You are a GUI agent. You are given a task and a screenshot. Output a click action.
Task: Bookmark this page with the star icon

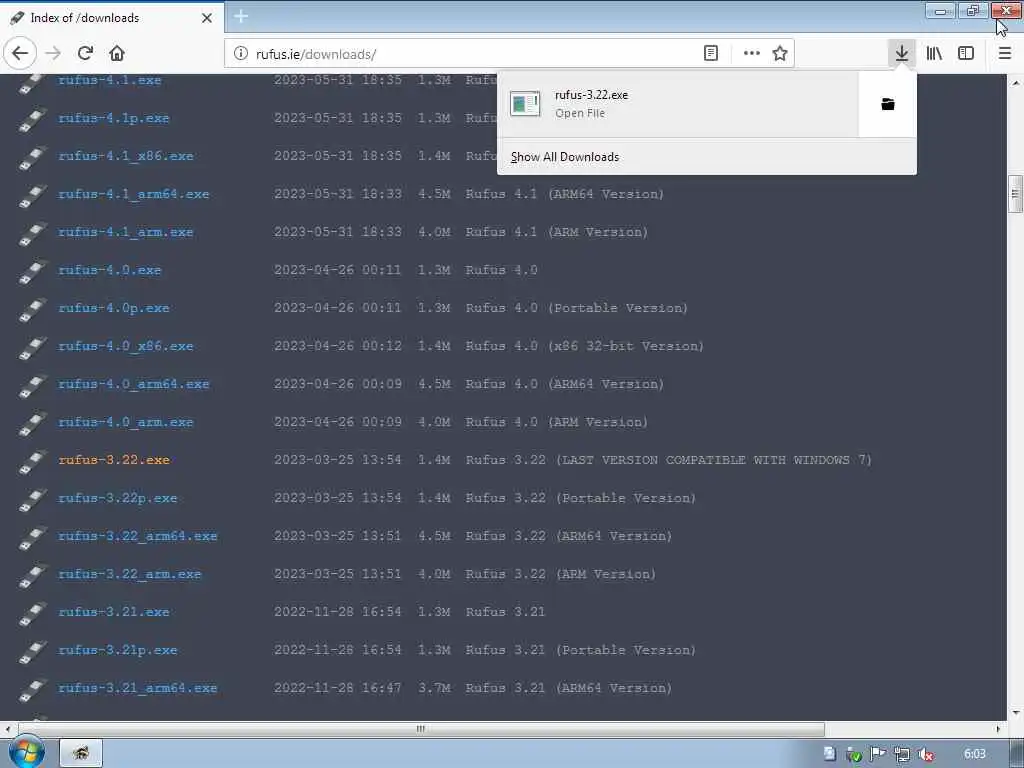tap(780, 54)
